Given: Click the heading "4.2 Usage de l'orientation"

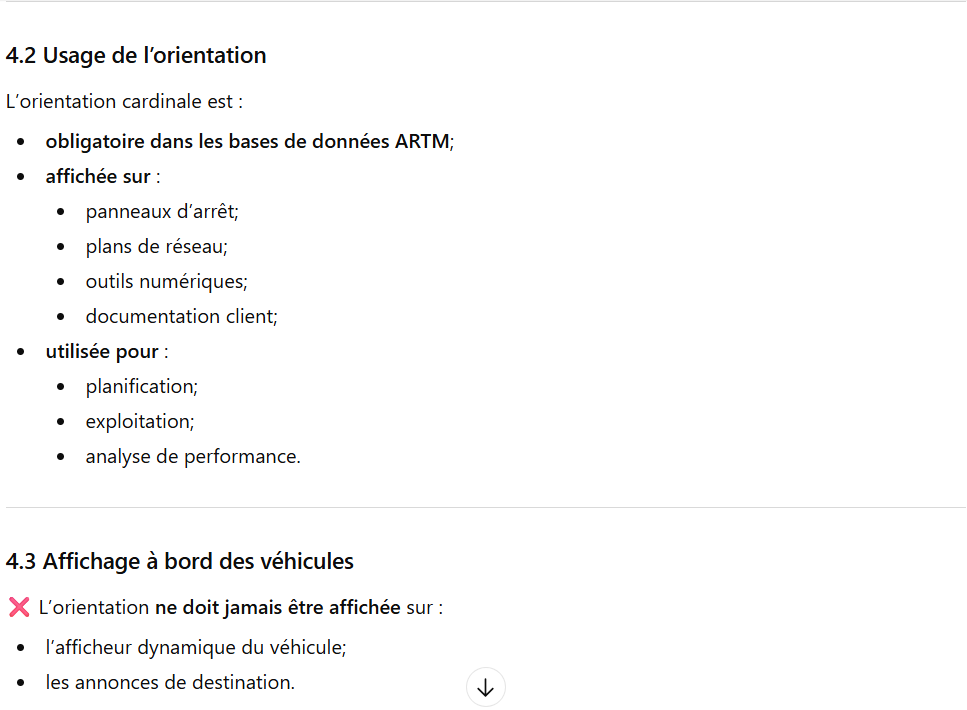Looking at the screenshot, I should tap(136, 56).
